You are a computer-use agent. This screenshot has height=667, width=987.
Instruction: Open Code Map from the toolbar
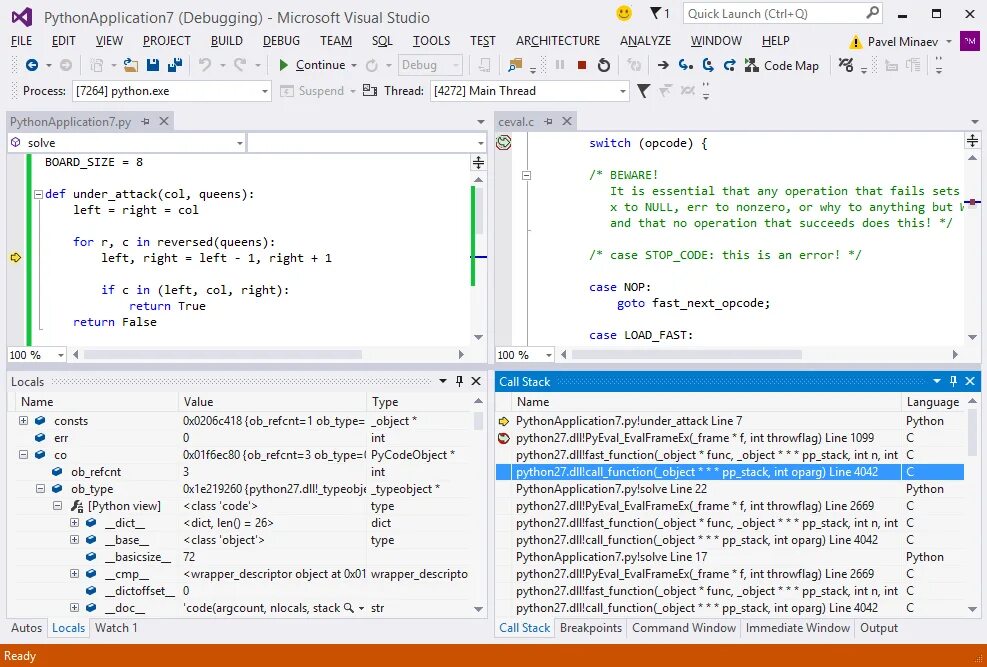tap(781, 65)
